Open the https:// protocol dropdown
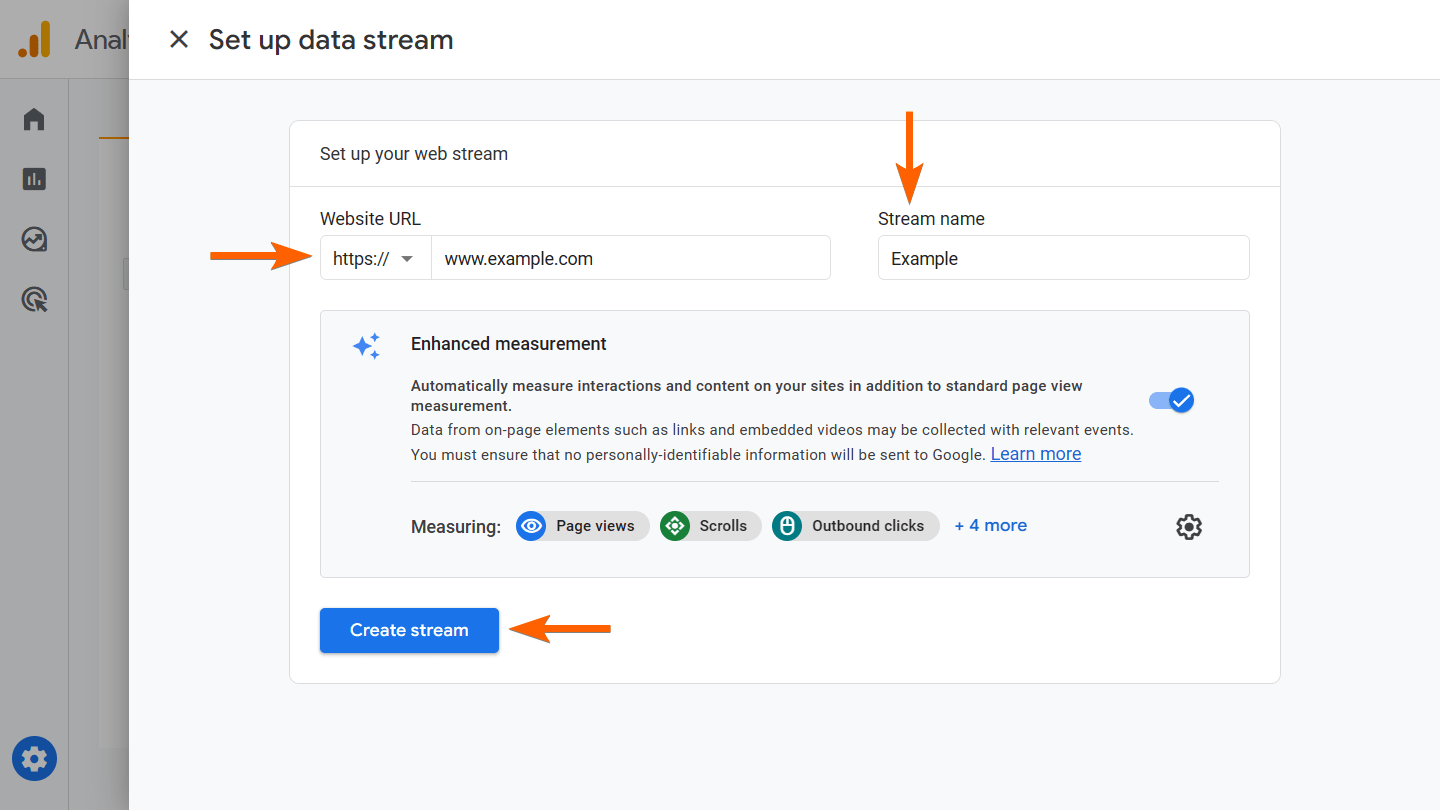Viewport: 1440px width, 810px height. coord(375,258)
